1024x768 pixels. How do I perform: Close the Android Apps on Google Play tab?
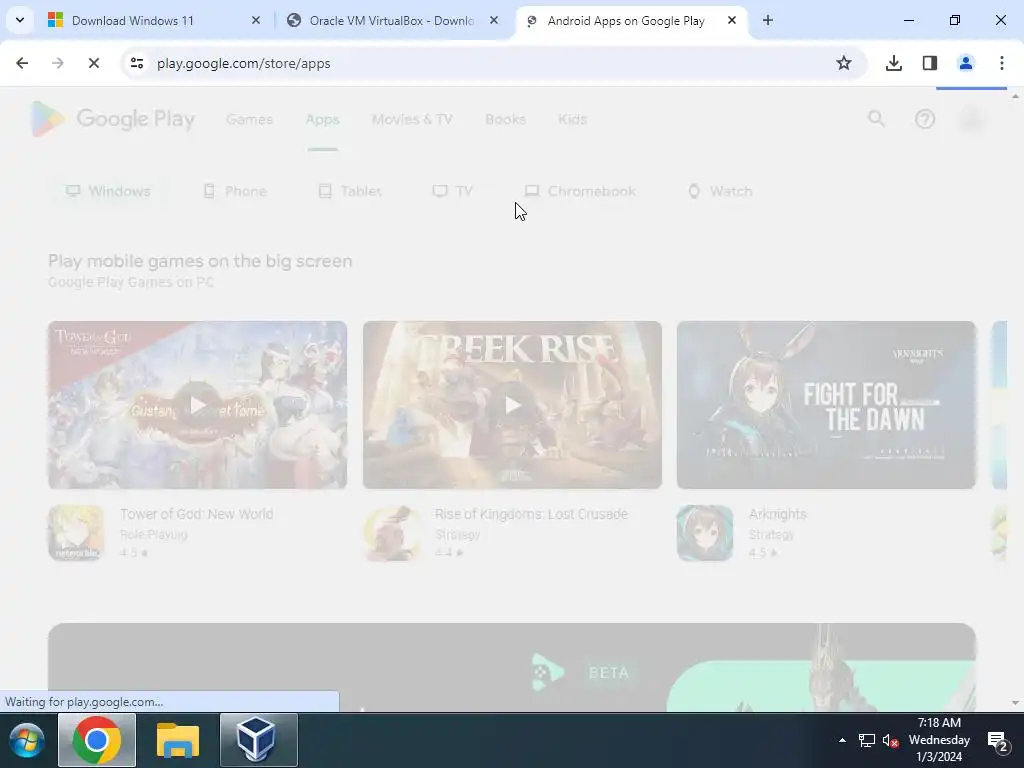[732, 21]
